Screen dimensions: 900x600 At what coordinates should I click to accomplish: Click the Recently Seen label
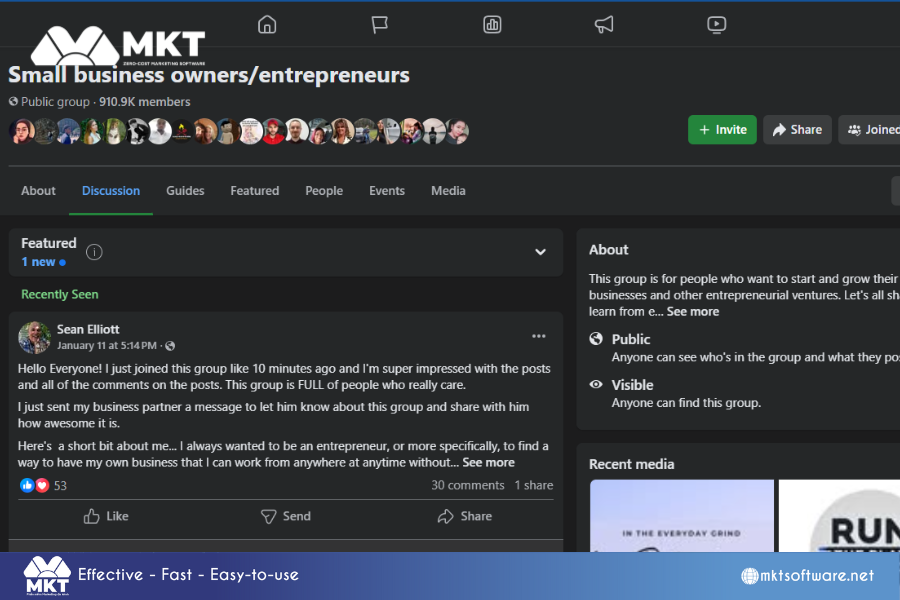60,294
